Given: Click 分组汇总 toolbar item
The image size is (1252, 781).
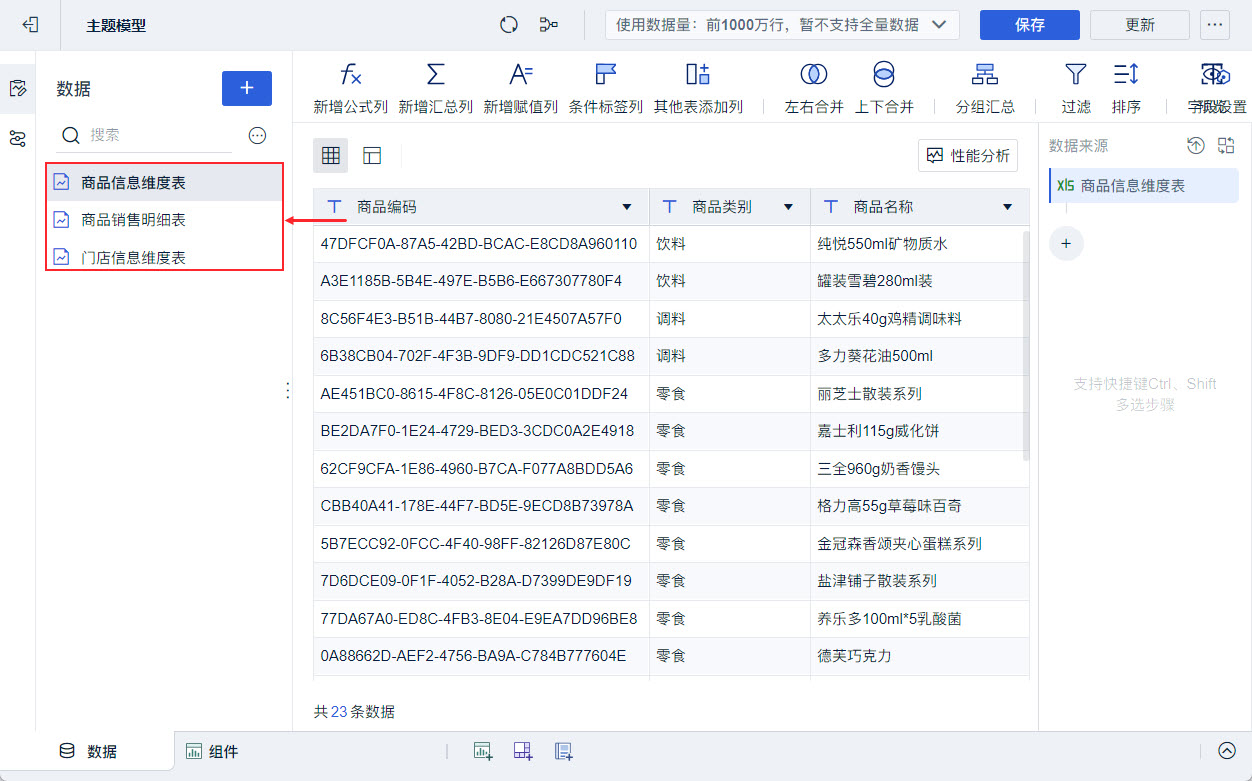Looking at the screenshot, I should (x=985, y=89).
